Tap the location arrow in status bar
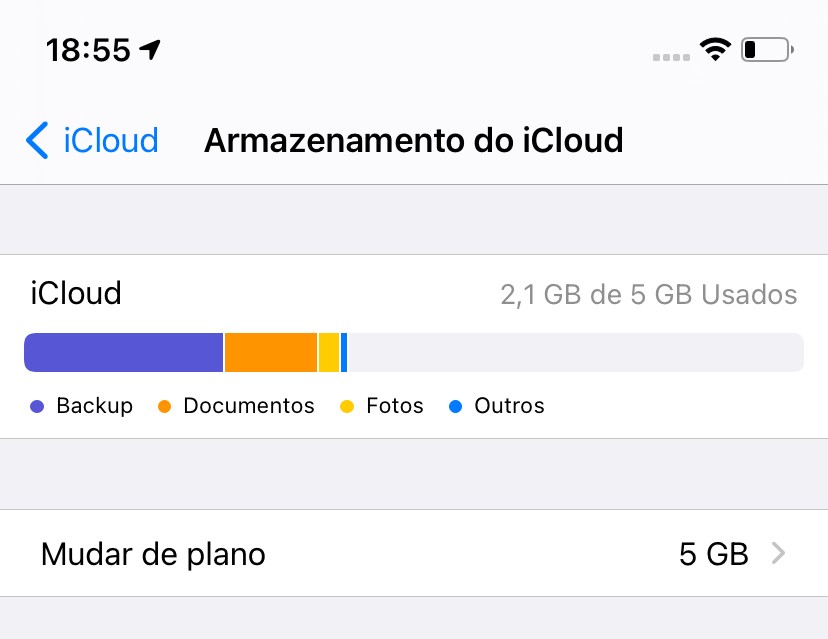 (150, 49)
